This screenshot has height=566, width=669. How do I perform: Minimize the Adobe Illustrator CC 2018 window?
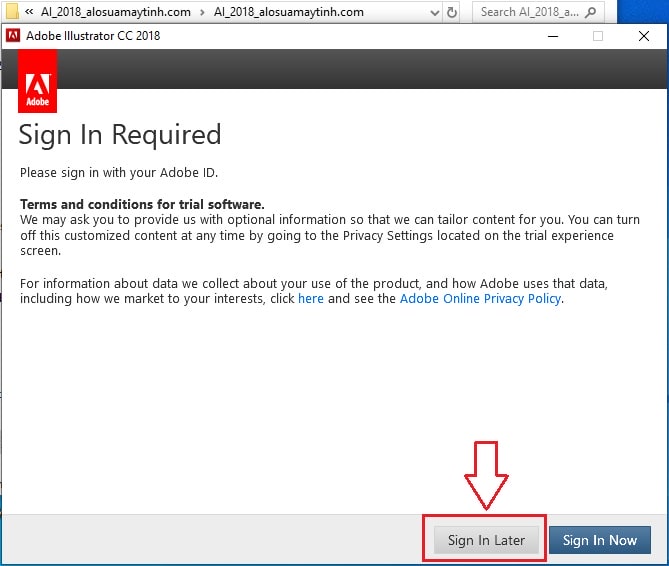[553, 36]
